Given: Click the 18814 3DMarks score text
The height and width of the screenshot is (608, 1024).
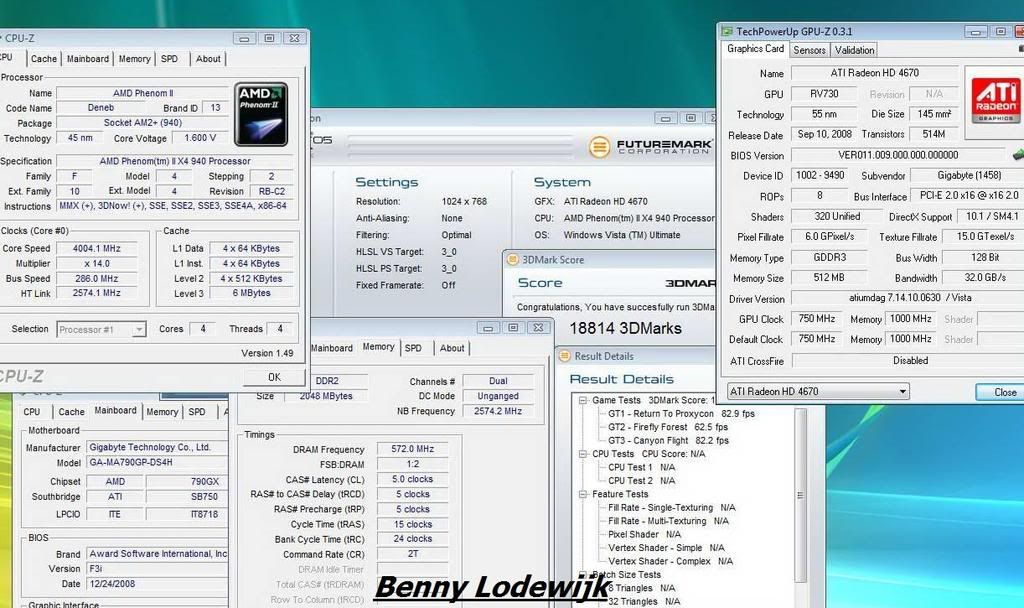Looking at the screenshot, I should click(x=625, y=328).
